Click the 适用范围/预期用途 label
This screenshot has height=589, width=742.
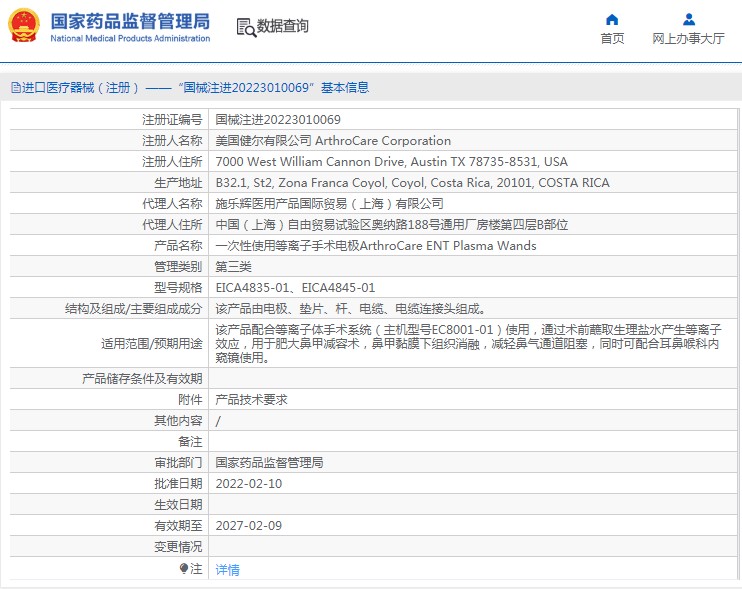[152, 343]
